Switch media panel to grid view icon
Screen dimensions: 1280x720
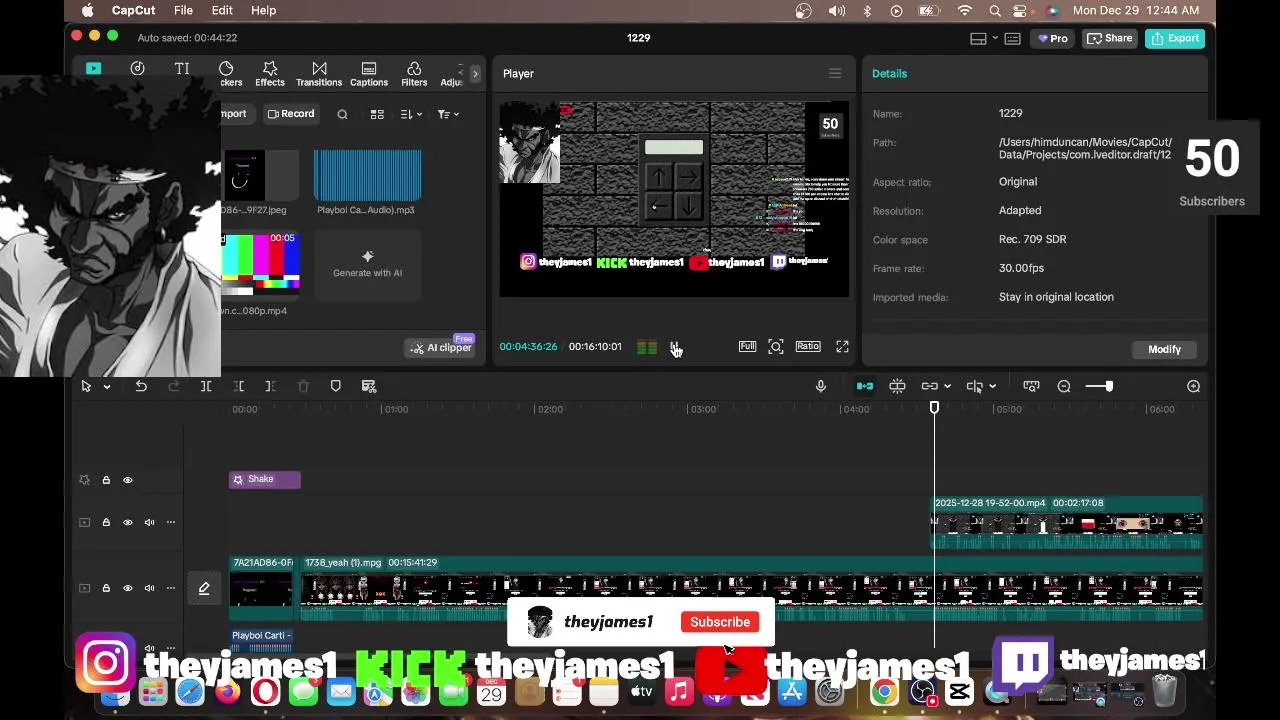377,114
